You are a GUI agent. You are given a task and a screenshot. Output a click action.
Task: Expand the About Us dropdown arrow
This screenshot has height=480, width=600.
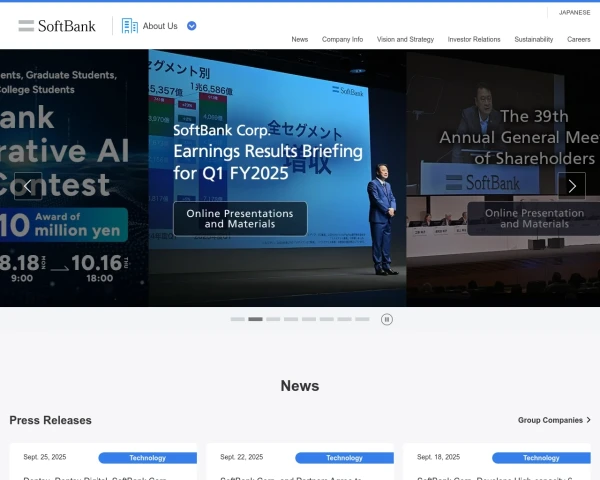pyautogui.click(x=192, y=26)
